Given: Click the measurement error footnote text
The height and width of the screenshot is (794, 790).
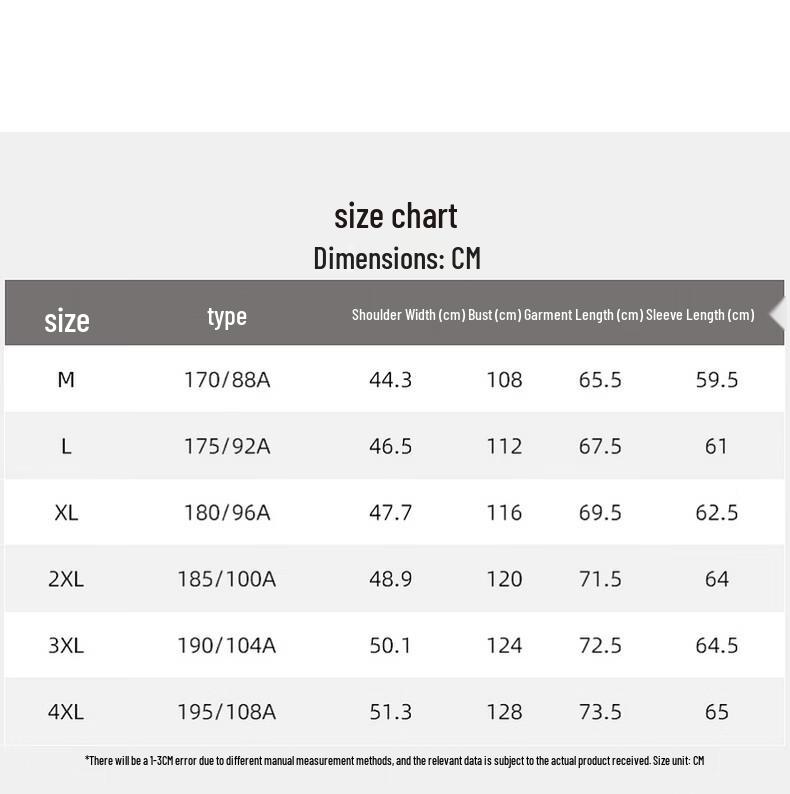Looking at the screenshot, I should pyautogui.click(x=394, y=761).
